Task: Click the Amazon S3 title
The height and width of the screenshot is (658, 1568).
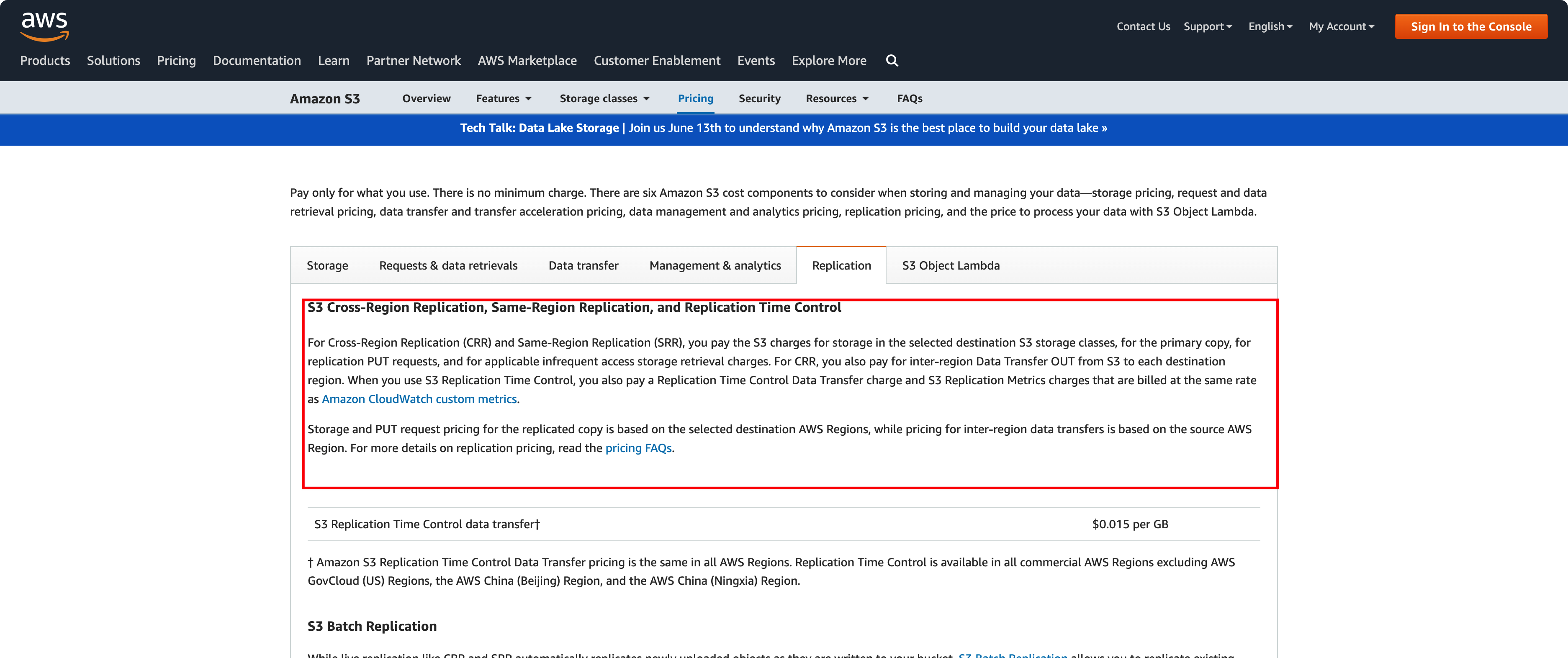Action: (324, 99)
